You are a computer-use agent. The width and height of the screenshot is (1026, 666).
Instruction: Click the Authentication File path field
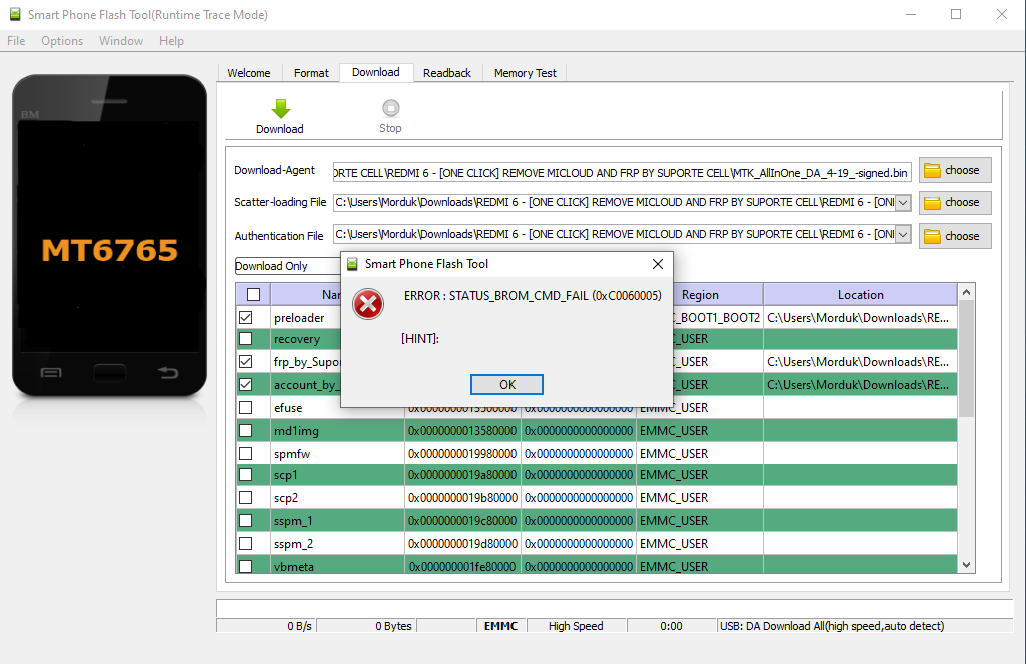(614, 234)
